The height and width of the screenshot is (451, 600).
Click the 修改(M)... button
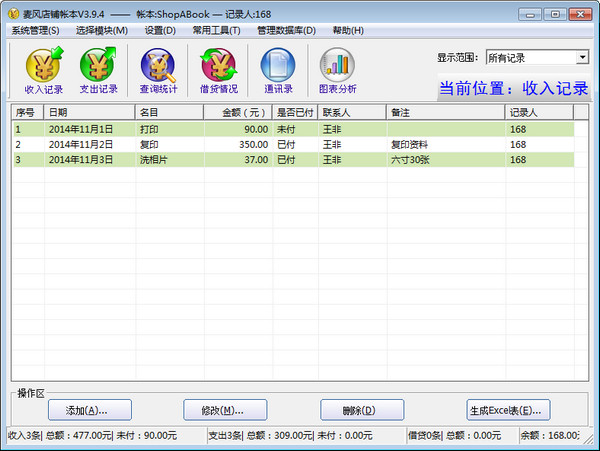[225, 410]
